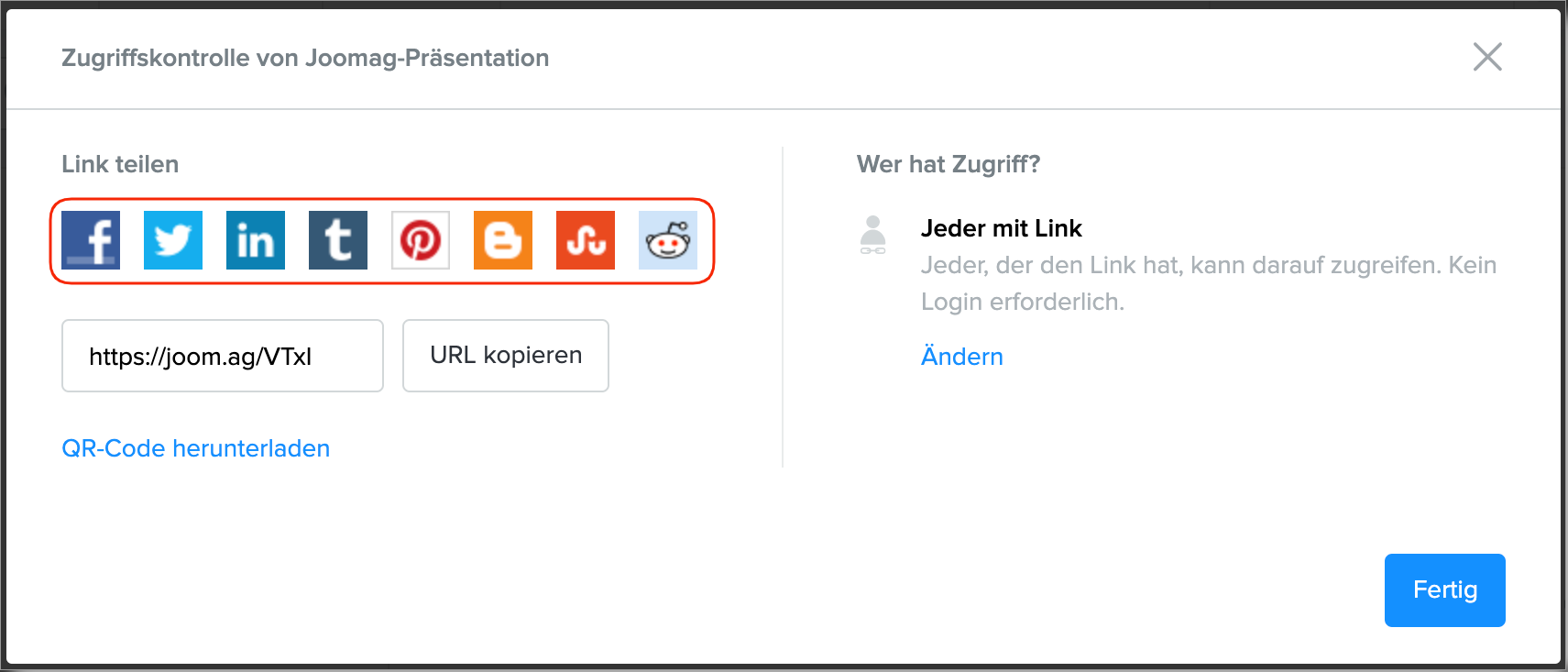
Task: Share the link on LinkedIn
Action: [x=256, y=240]
